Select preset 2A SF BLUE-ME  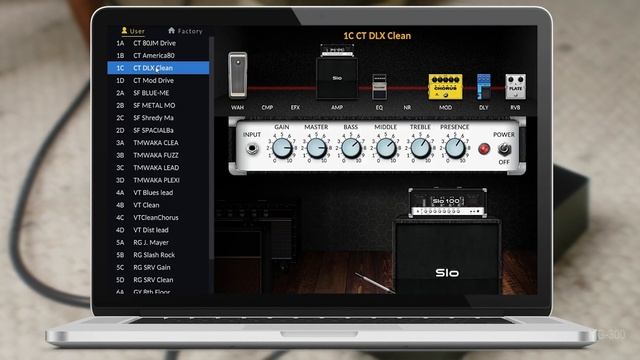pos(158,93)
